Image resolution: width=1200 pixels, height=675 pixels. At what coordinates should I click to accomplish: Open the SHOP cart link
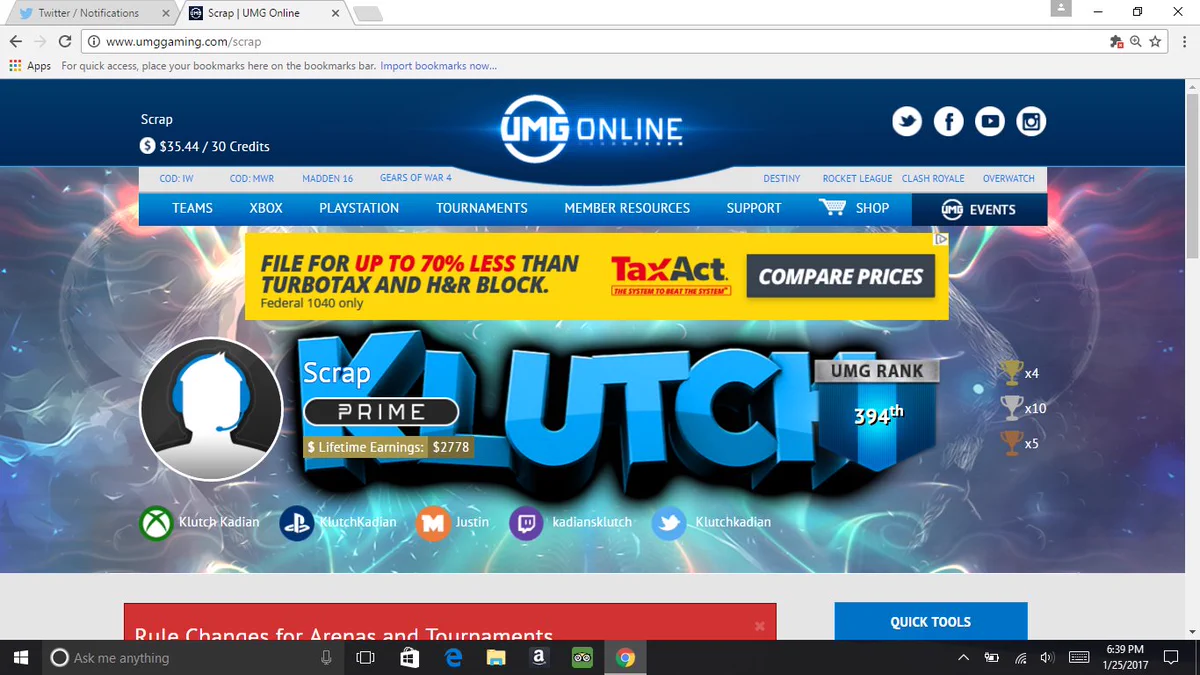pyautogui.click(x=853, y=208)
